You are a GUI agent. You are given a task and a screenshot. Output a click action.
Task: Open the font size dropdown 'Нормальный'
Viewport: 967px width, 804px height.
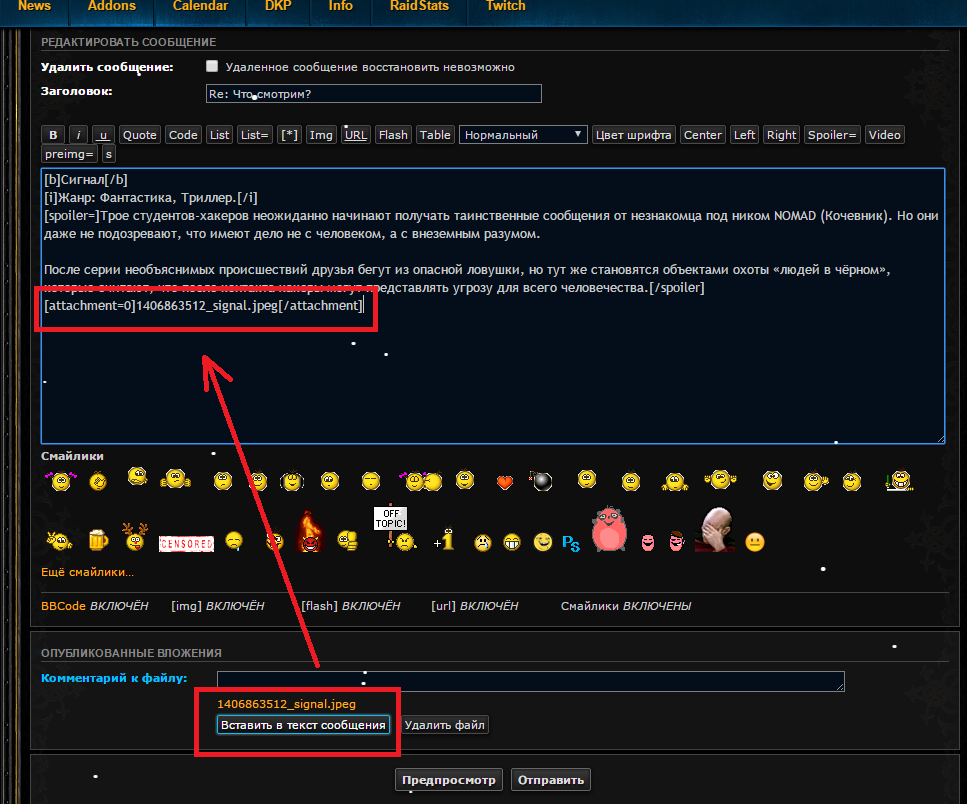[x=523, y=135]
